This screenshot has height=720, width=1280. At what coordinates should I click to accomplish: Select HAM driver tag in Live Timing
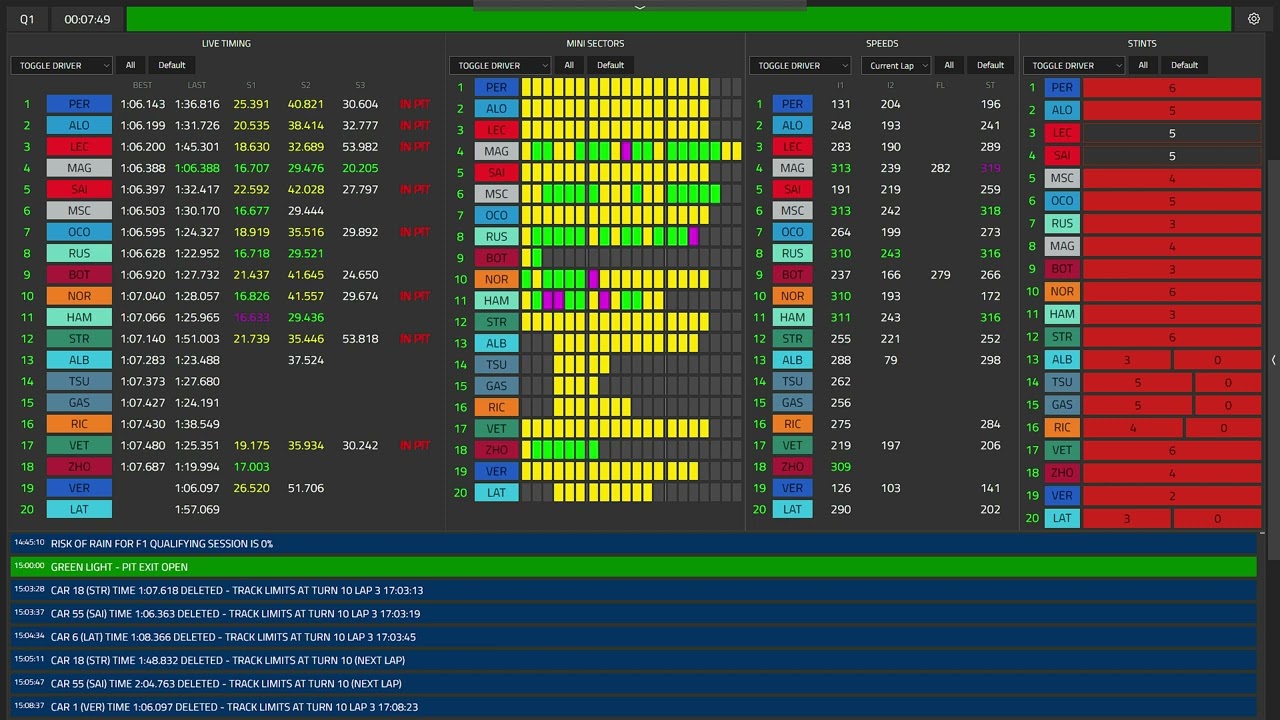(79, 317)
